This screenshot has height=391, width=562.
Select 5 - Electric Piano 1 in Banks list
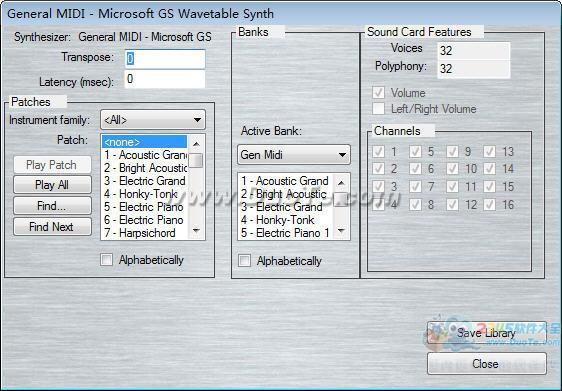pyautogui.click(x=286, y=233)
